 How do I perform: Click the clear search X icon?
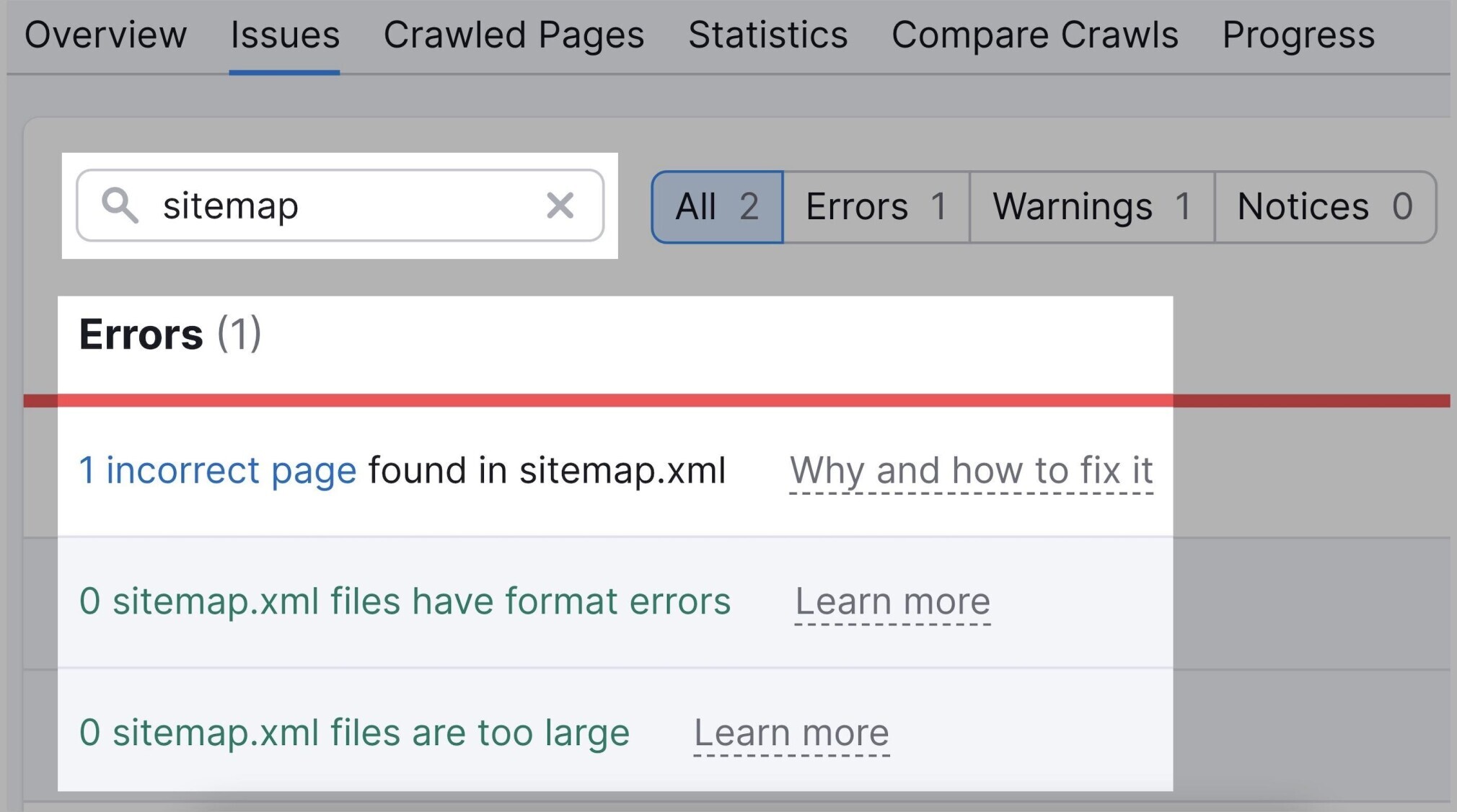(559, 206)
